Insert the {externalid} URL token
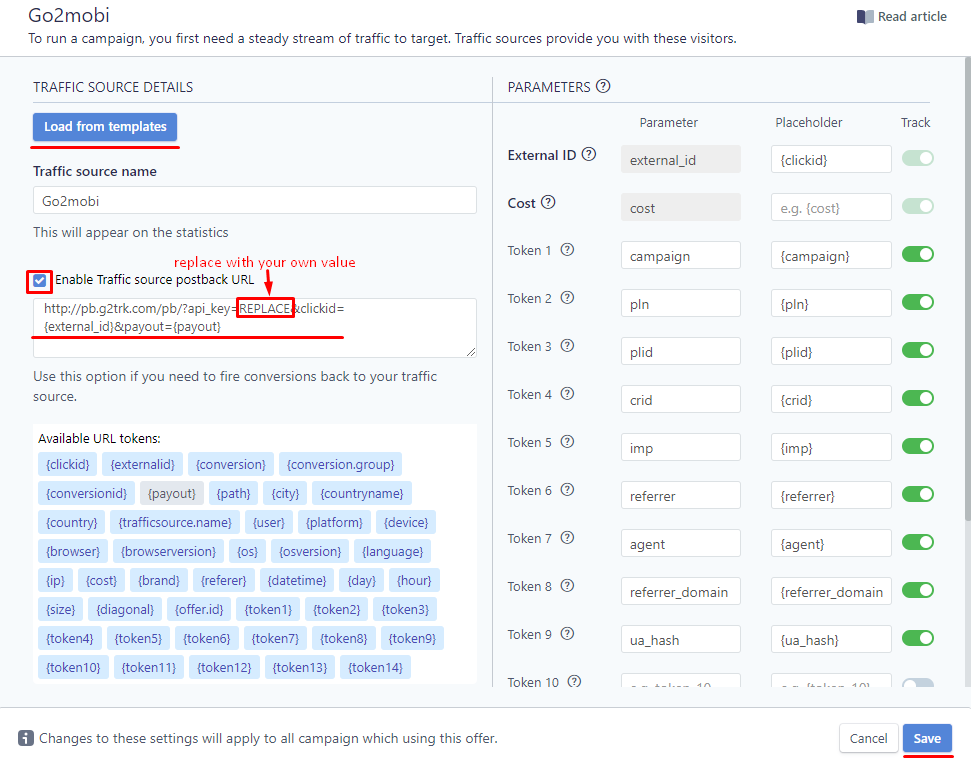Screen dimensions: 971x764 142,464
